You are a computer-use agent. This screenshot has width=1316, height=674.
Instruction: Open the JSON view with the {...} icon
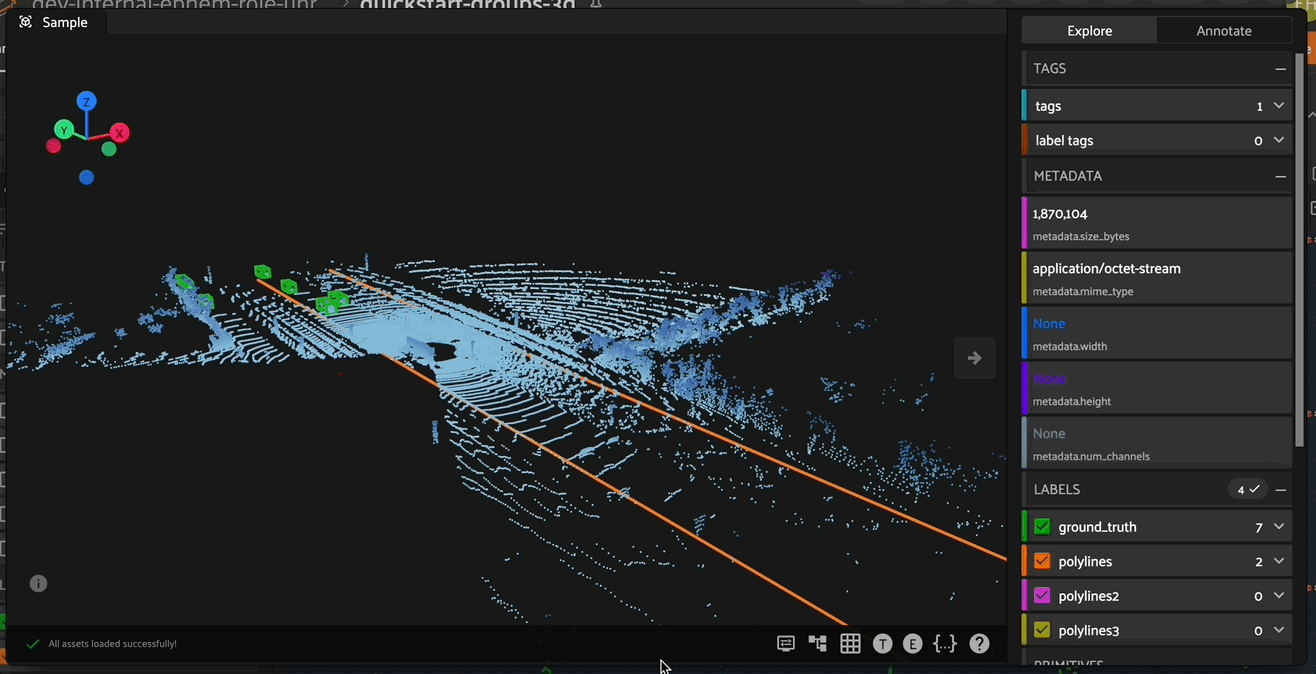945,643
